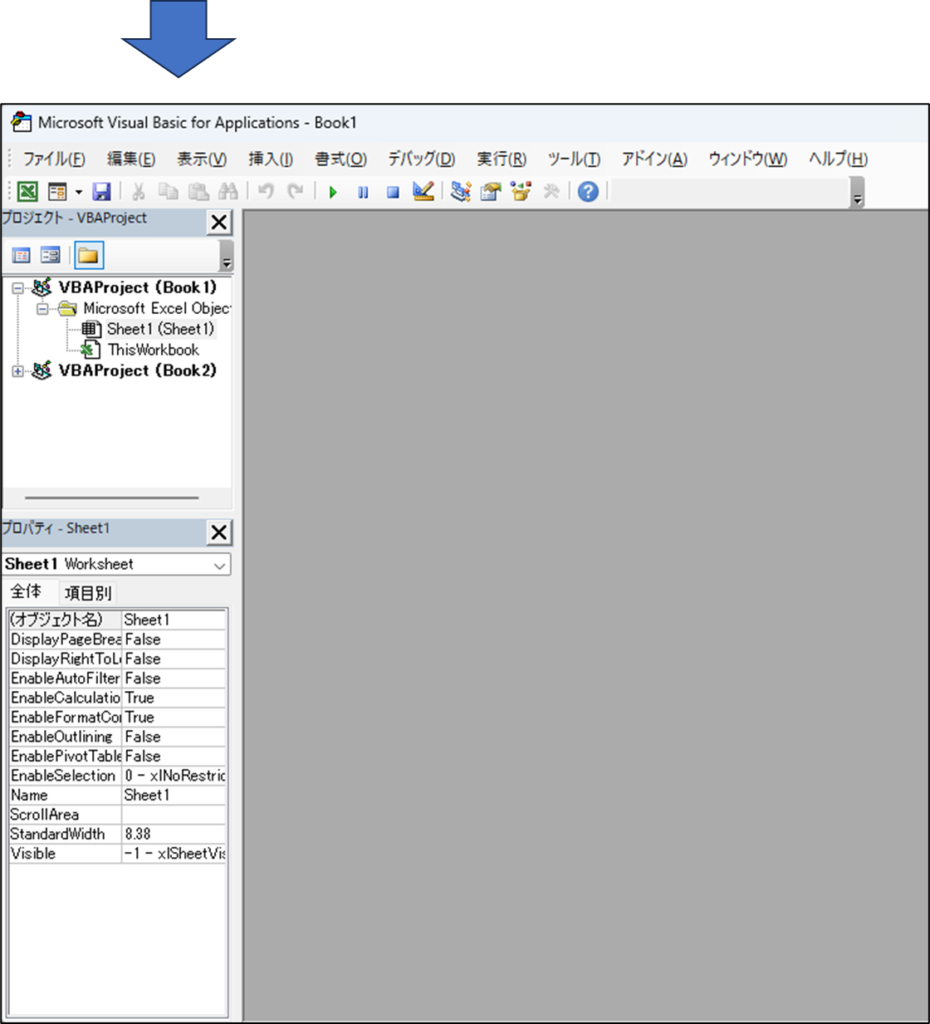The height and width of the screenshot is (1024, 930).
Task: Open the 書式(O) menu
Action: coord(340,159)
